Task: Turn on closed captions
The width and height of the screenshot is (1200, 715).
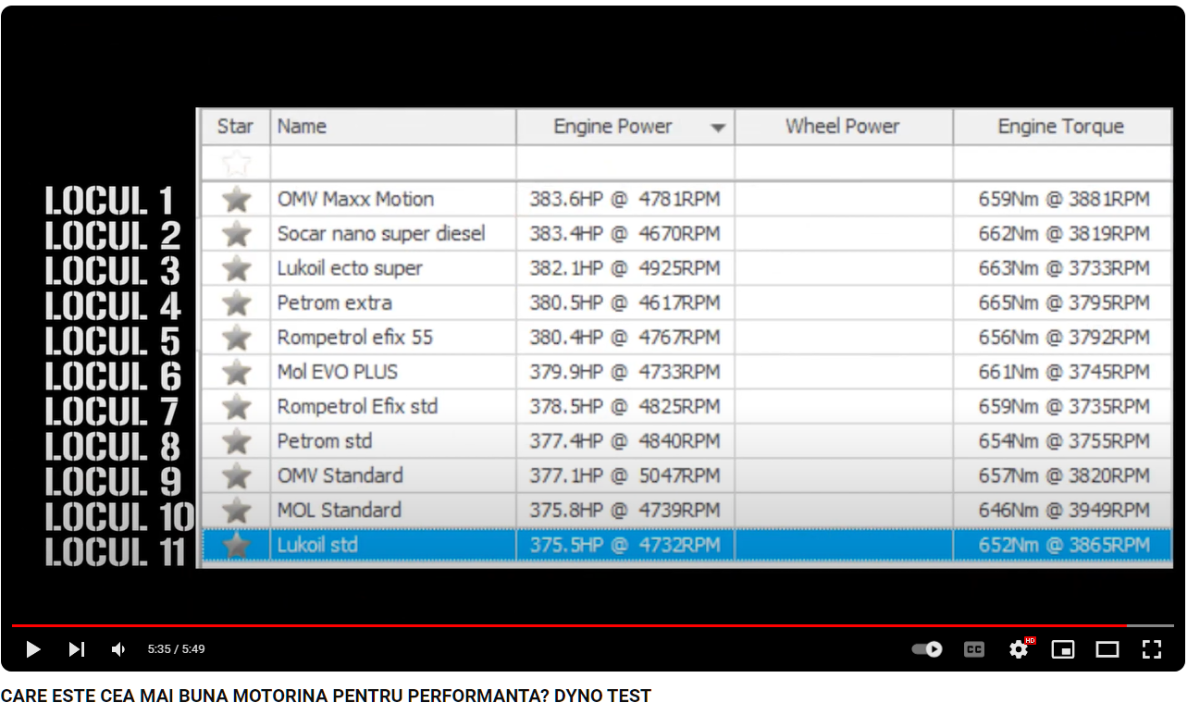Action: click(x=973, y=650)
